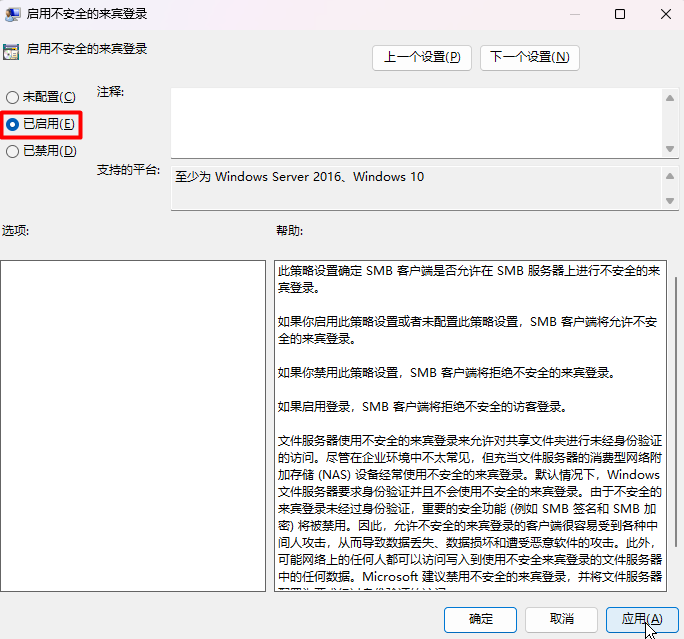The height and width of the screenshot is (639, 684).
Task: Minimize the policy settings window
Action: click(x=574, y=14)
